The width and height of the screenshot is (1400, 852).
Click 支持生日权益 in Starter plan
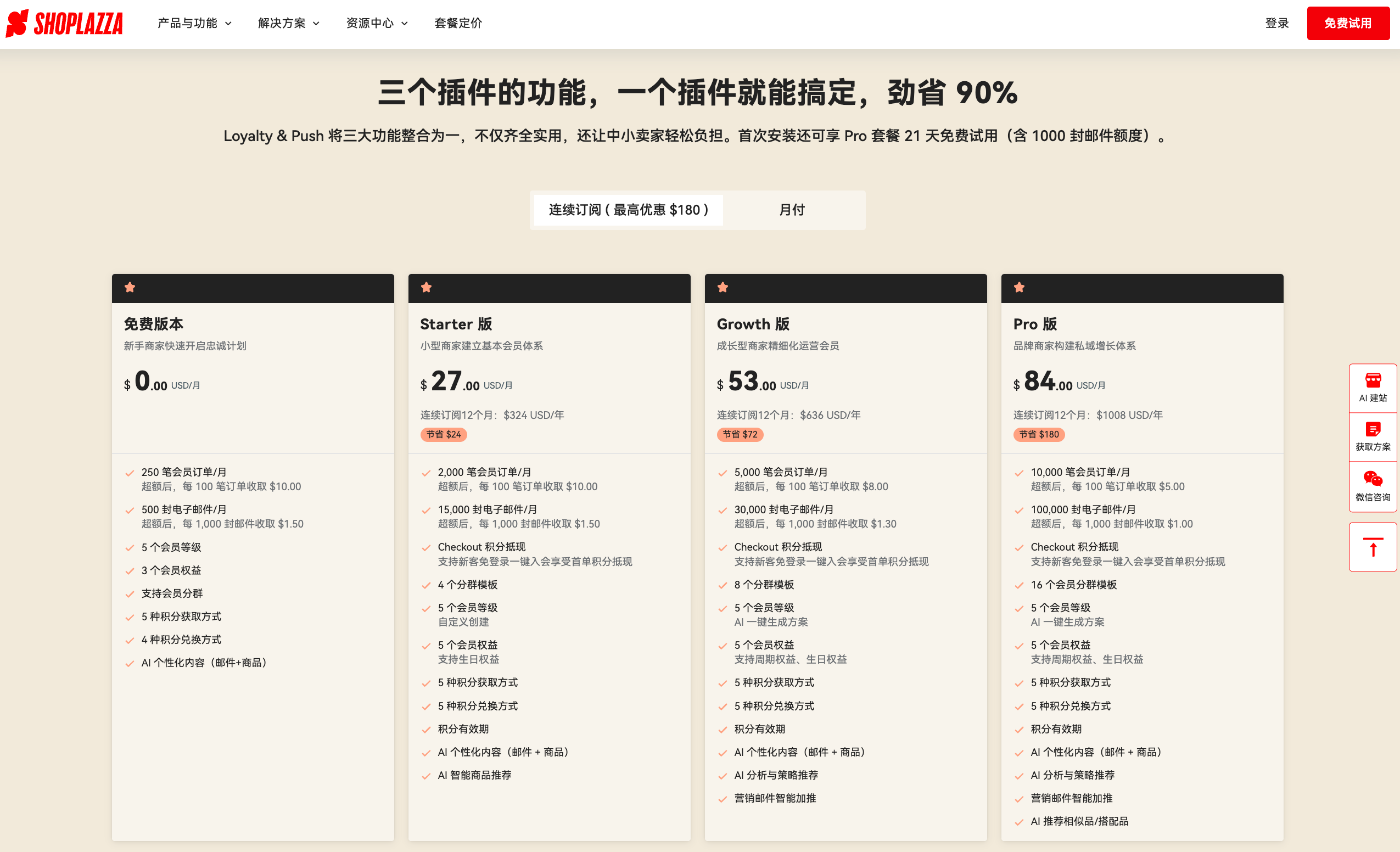pos(468,660)
